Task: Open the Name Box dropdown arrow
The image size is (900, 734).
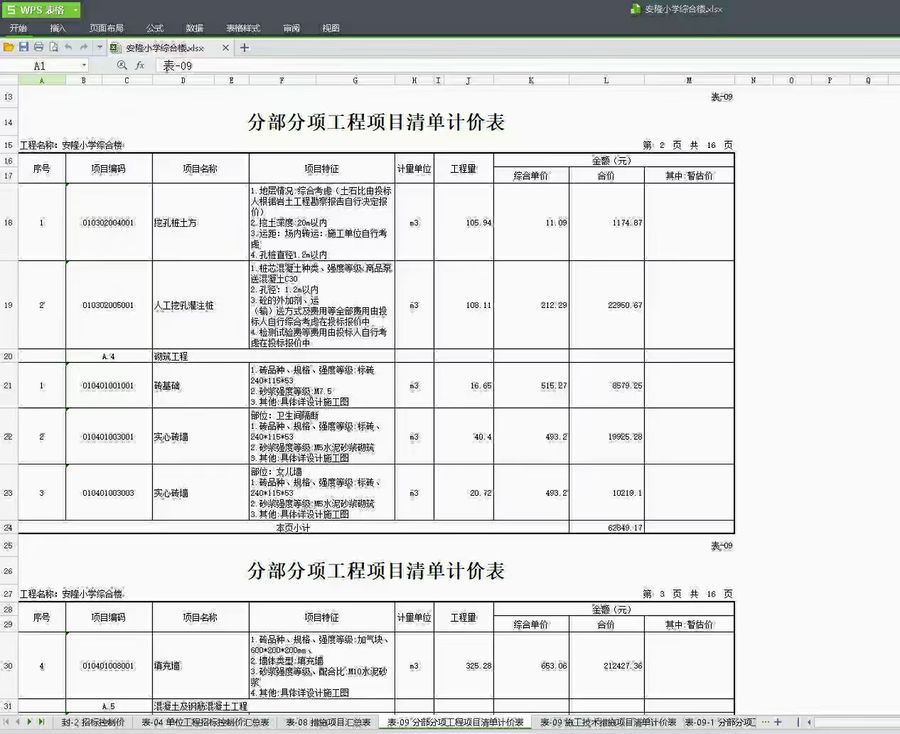Action: tap(84, 65)
